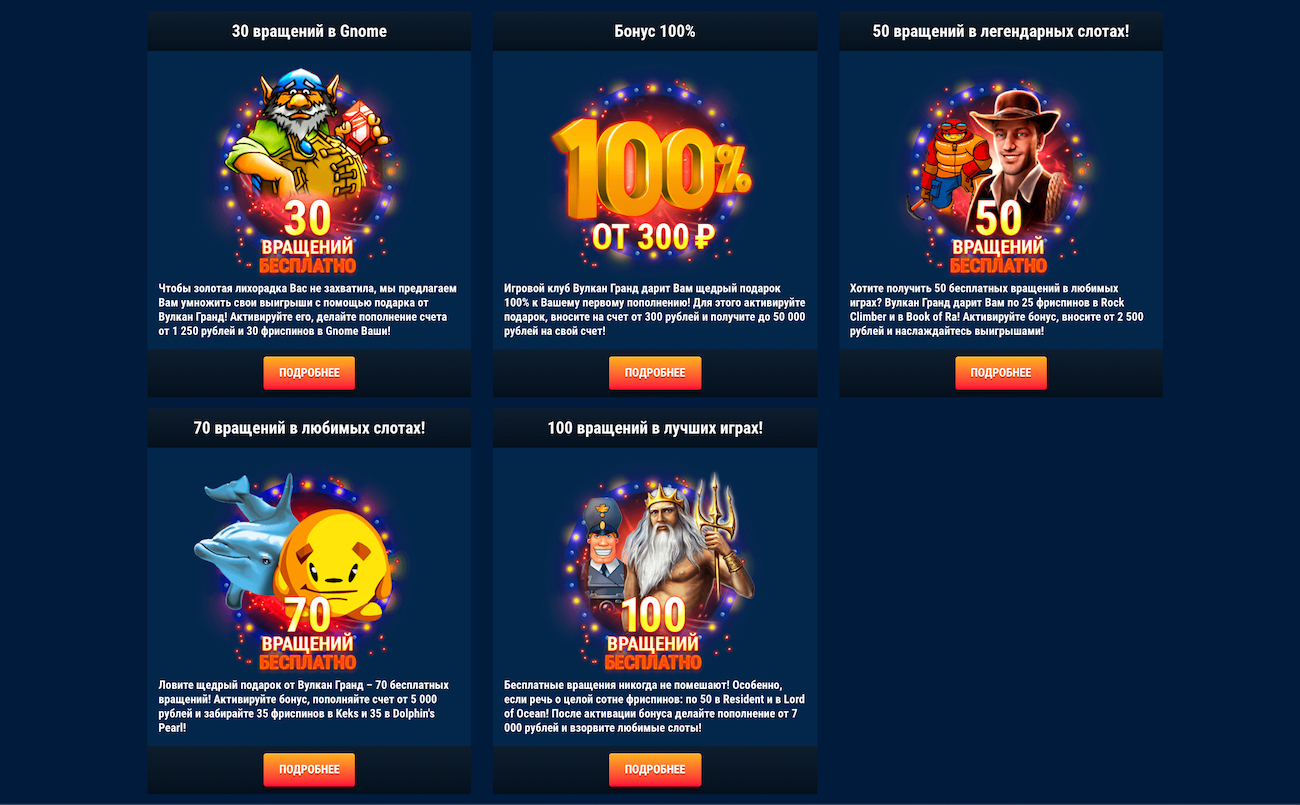Viewport: 1300px width, 805px height.
Task: Click ПОДРОБНЕЕ under 100 вращений offer
Action: (x=655, y=770)
